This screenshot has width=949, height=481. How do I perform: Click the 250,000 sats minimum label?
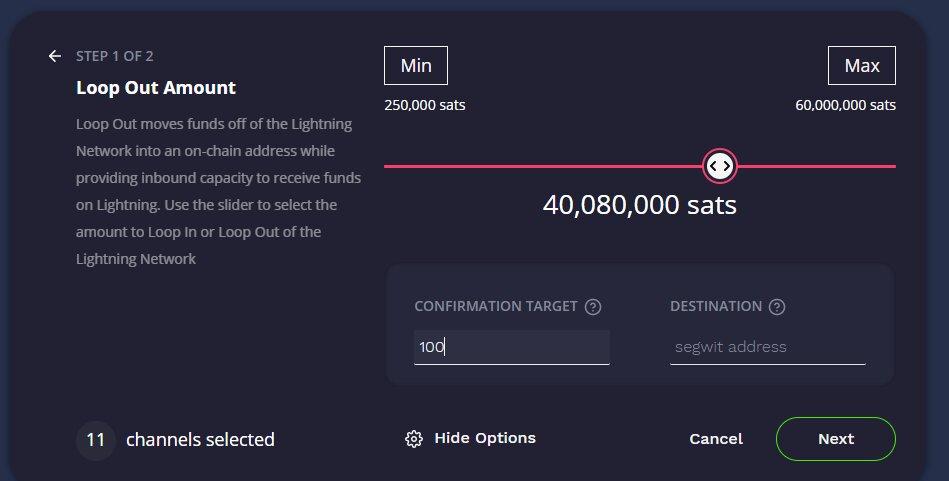coord(424,105)
